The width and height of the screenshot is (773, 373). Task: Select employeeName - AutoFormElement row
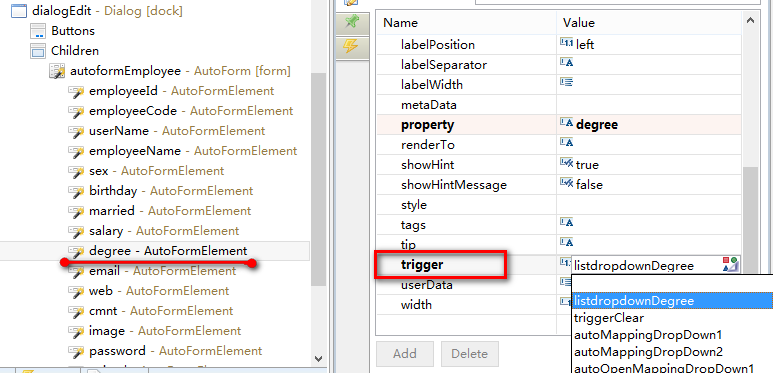[193, 151]
